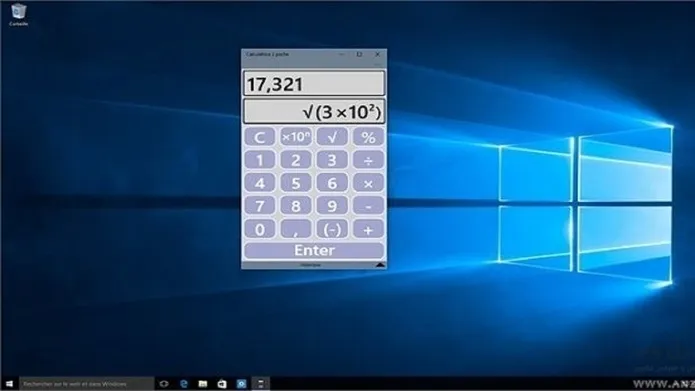Click digit 7 on the keypad

coord(259,206)
